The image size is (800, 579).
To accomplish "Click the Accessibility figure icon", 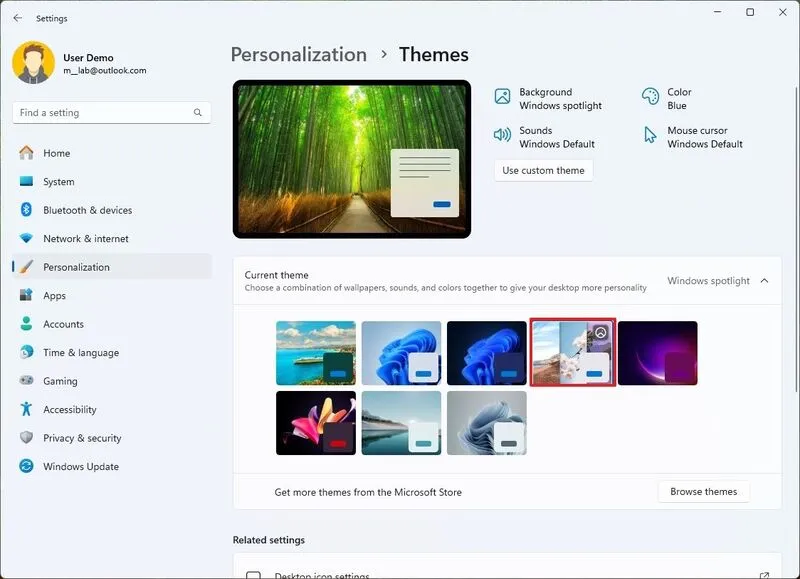I will point(26,409).
